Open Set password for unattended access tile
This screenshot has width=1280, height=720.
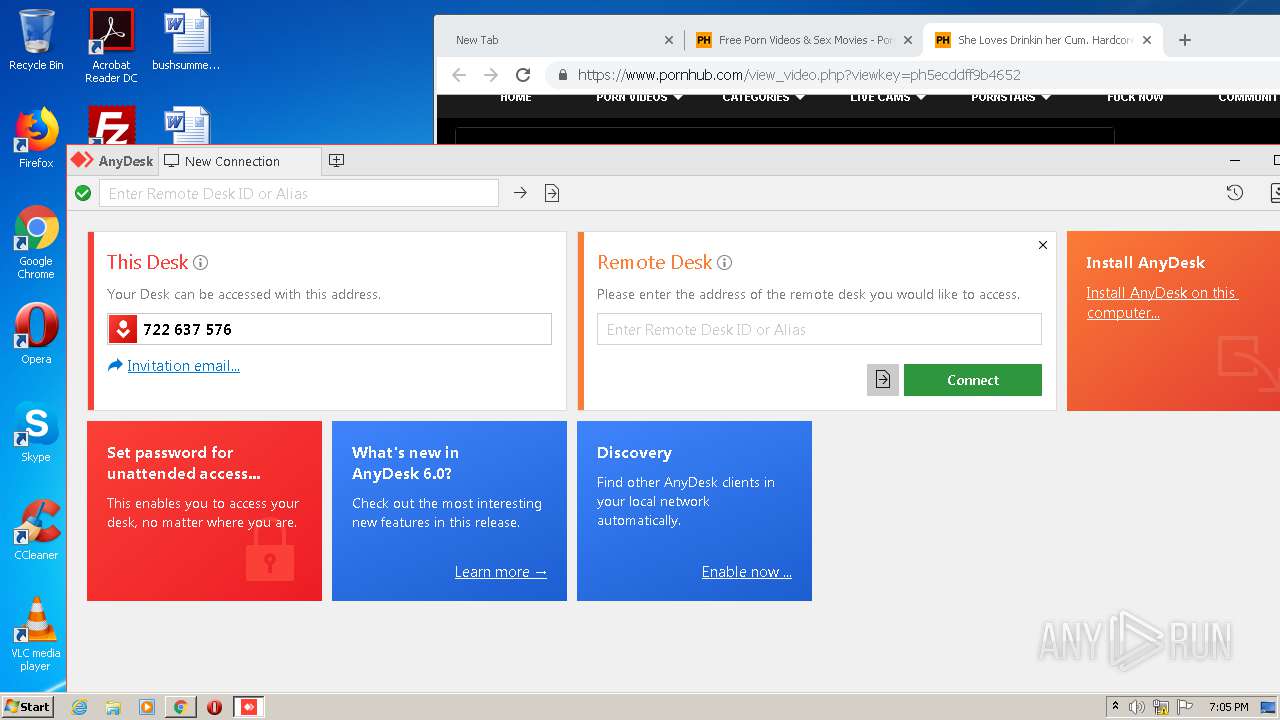coord(204,511)
